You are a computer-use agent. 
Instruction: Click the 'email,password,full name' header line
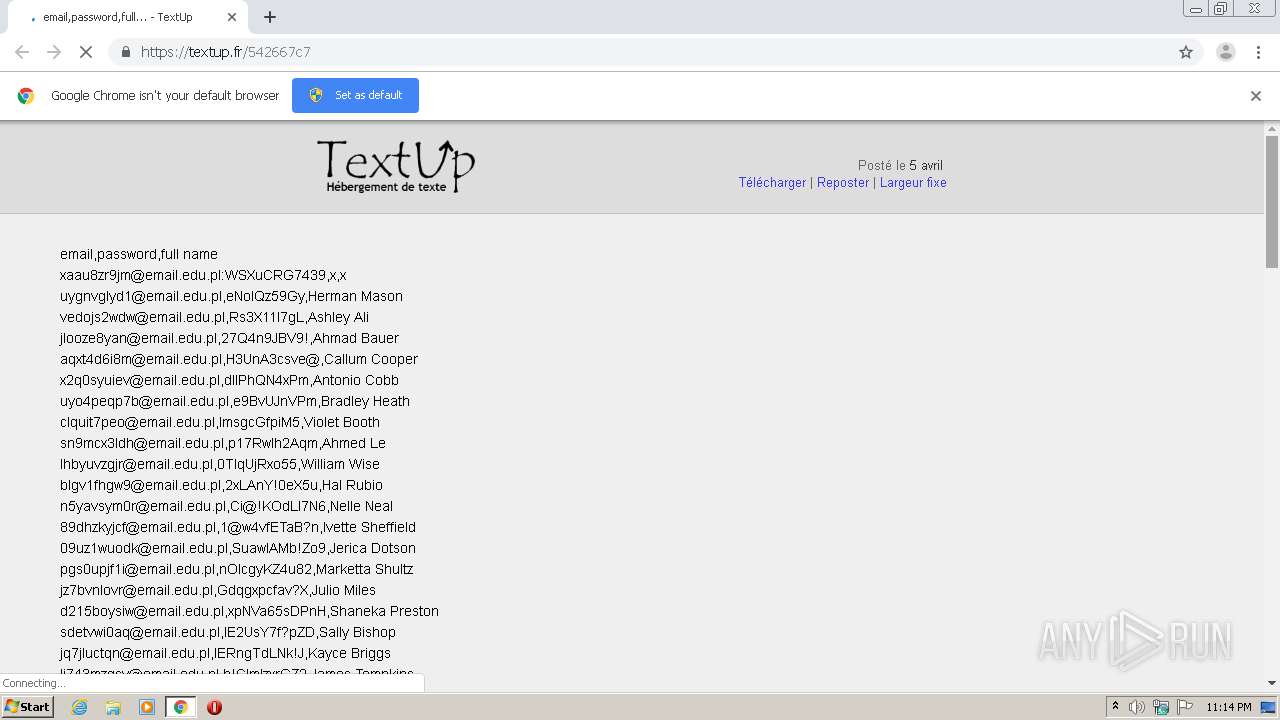click(x=139, y=254)
